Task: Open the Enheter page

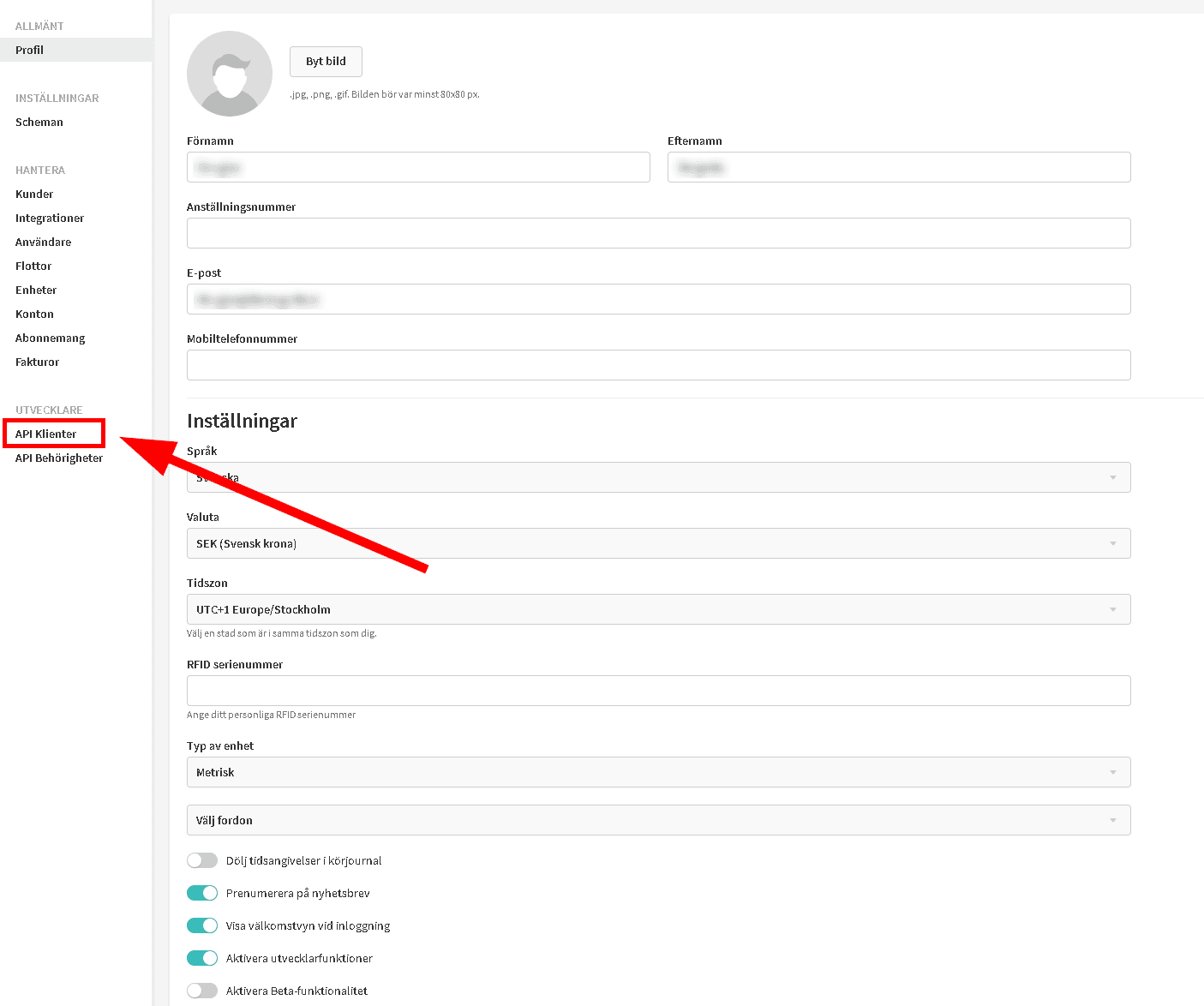Action: [x=35, y=290]
